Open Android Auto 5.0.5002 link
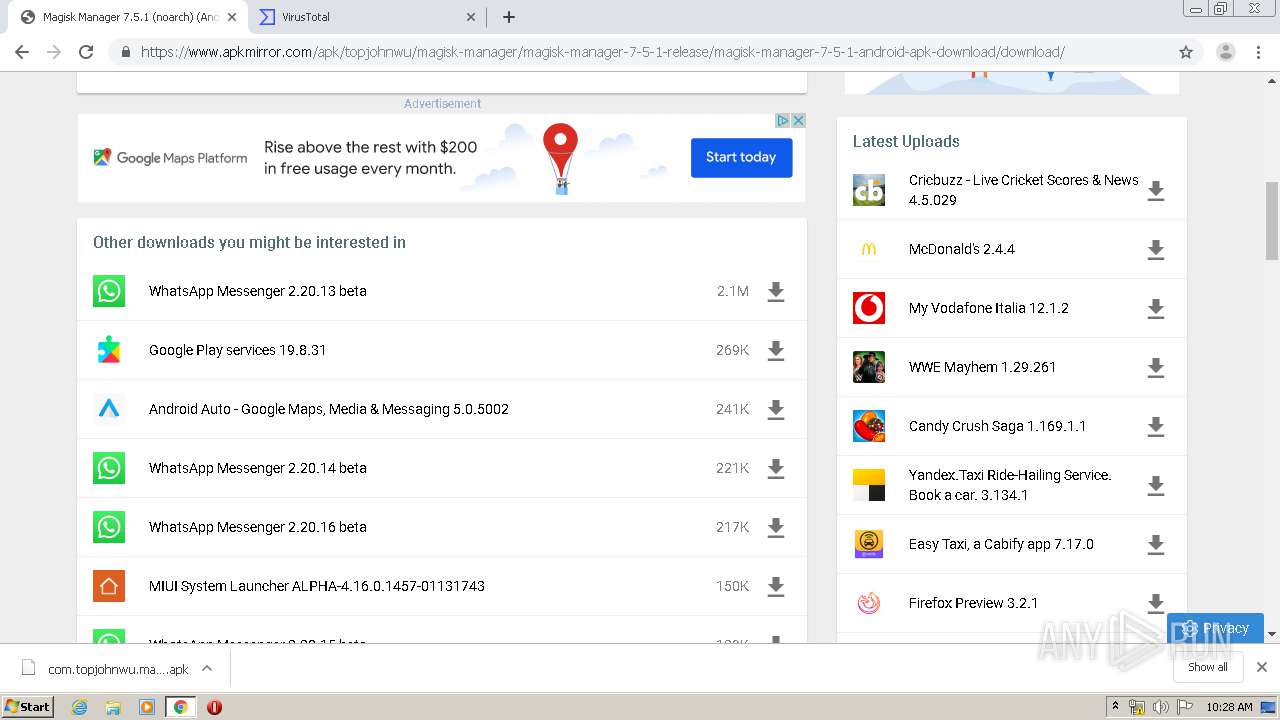 pyautogui.click(x=329, y=409)
